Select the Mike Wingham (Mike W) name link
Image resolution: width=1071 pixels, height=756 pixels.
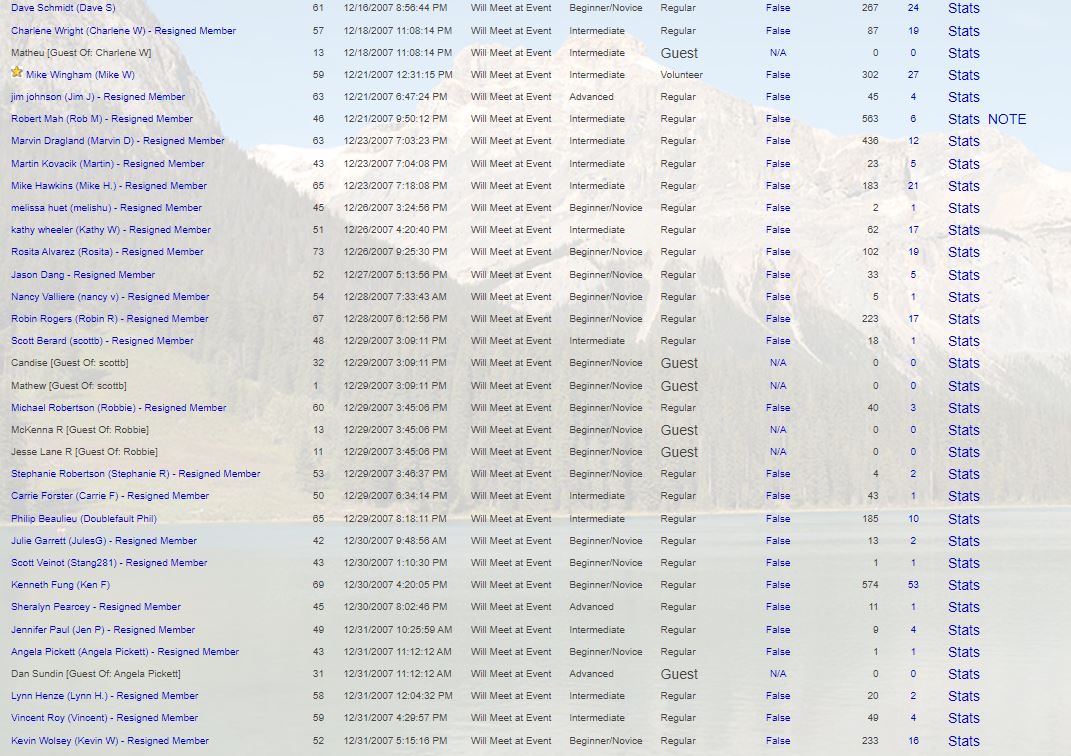tap(80, 75)
